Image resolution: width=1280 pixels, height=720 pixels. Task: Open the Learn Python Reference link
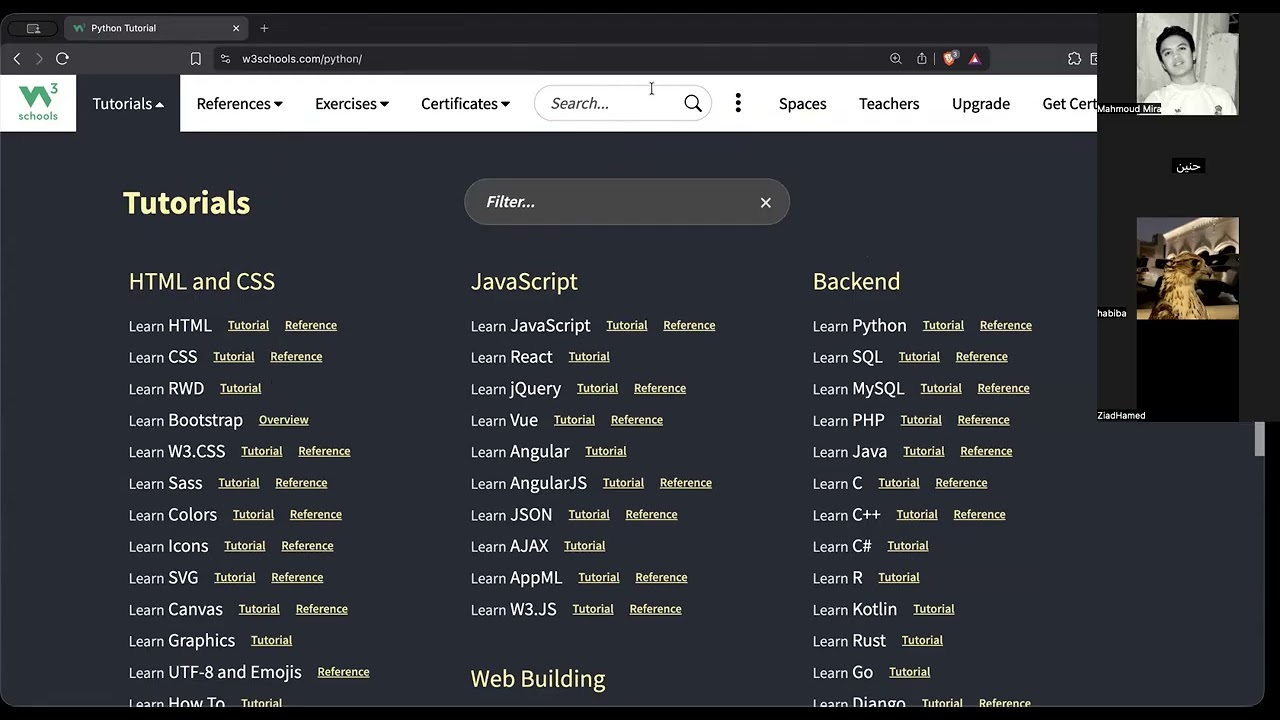coord(1006,325)
